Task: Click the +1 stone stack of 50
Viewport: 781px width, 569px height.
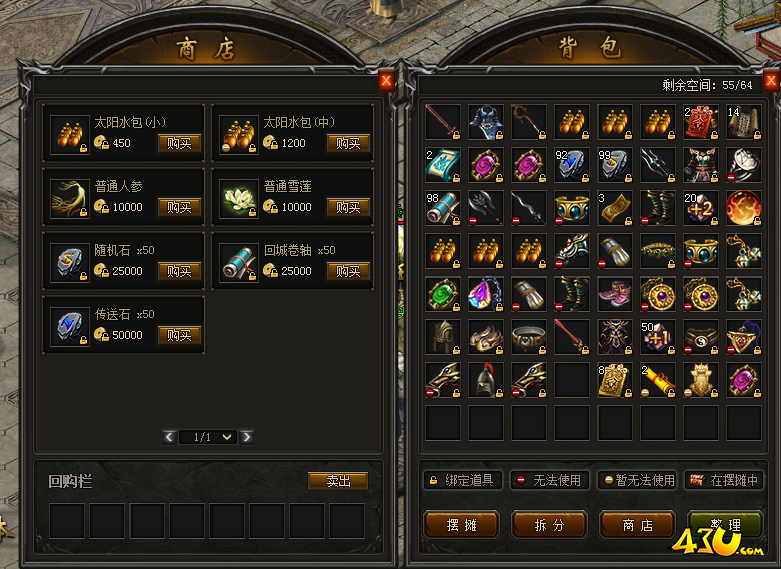Action: pos(657,337)
